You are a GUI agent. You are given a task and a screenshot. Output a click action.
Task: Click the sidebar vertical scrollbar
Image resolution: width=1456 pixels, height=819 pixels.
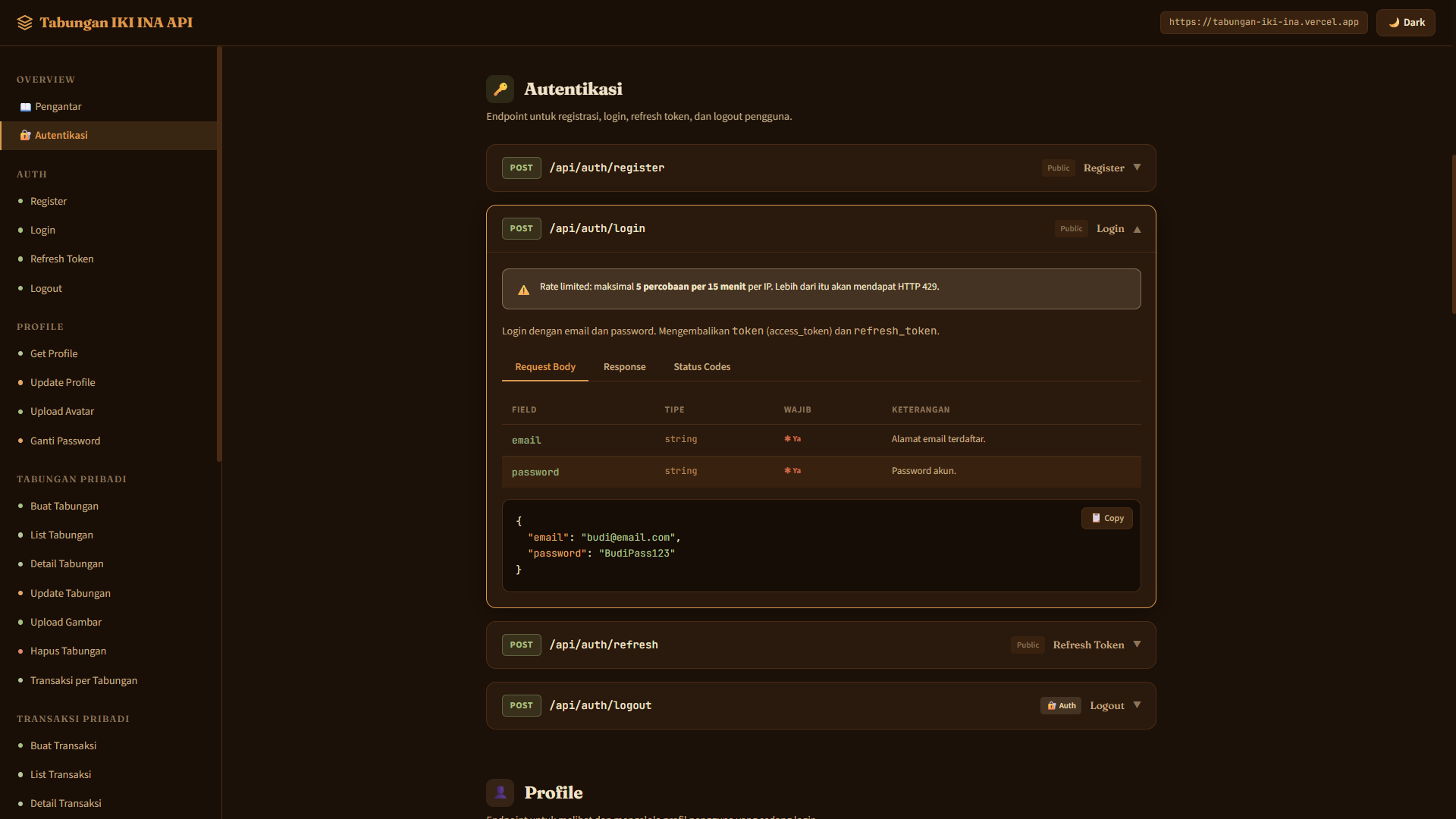tap(219, 254)
